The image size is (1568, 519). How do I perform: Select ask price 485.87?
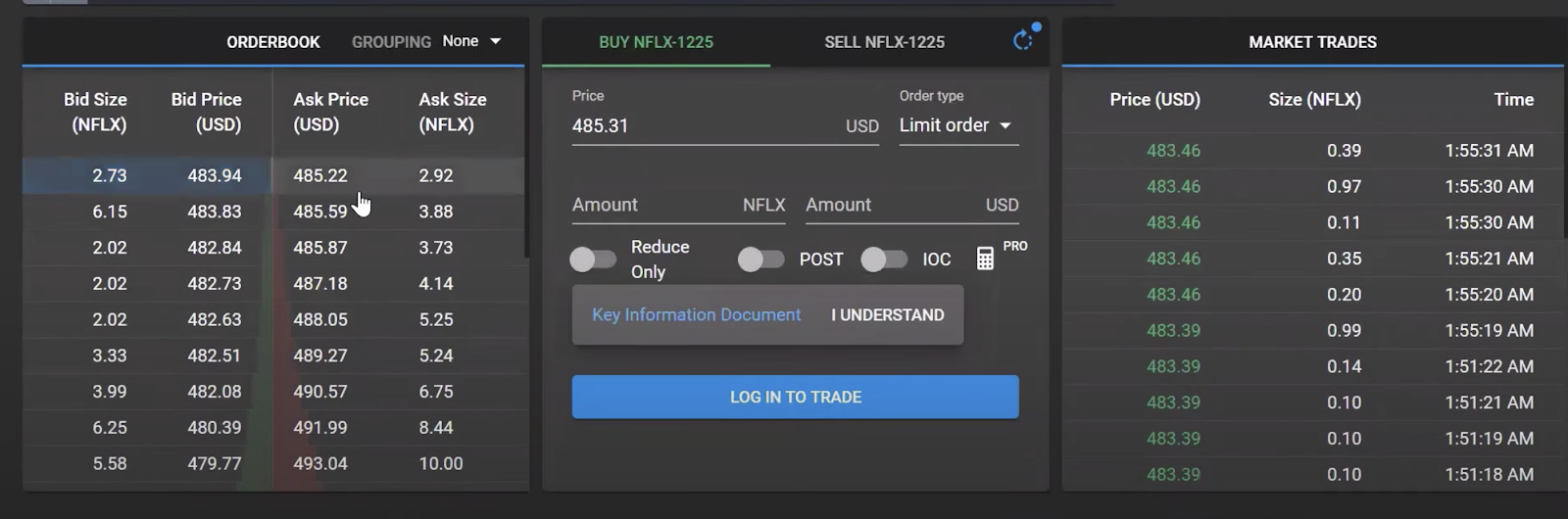[319, 248]
